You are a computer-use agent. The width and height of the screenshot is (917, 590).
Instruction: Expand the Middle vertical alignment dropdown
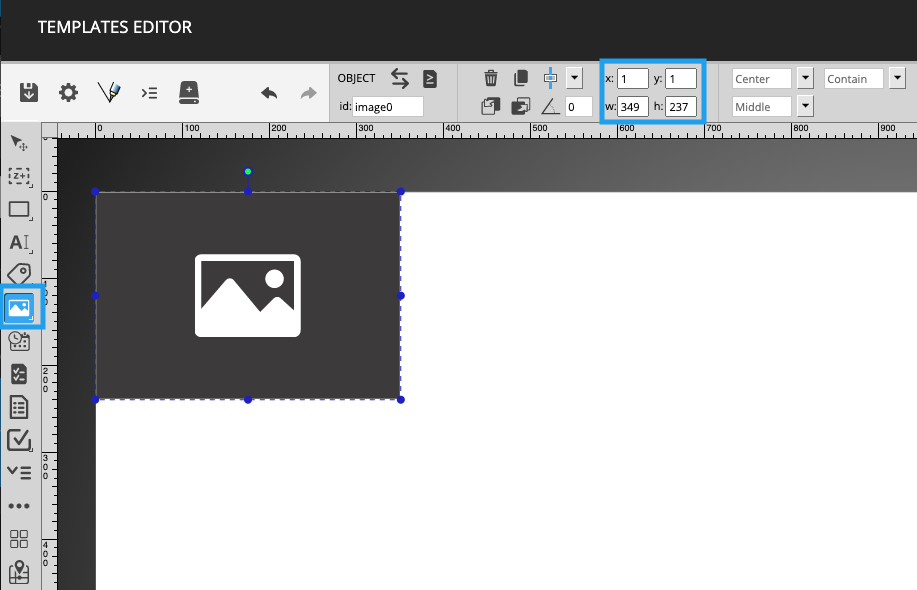(806, 106)
